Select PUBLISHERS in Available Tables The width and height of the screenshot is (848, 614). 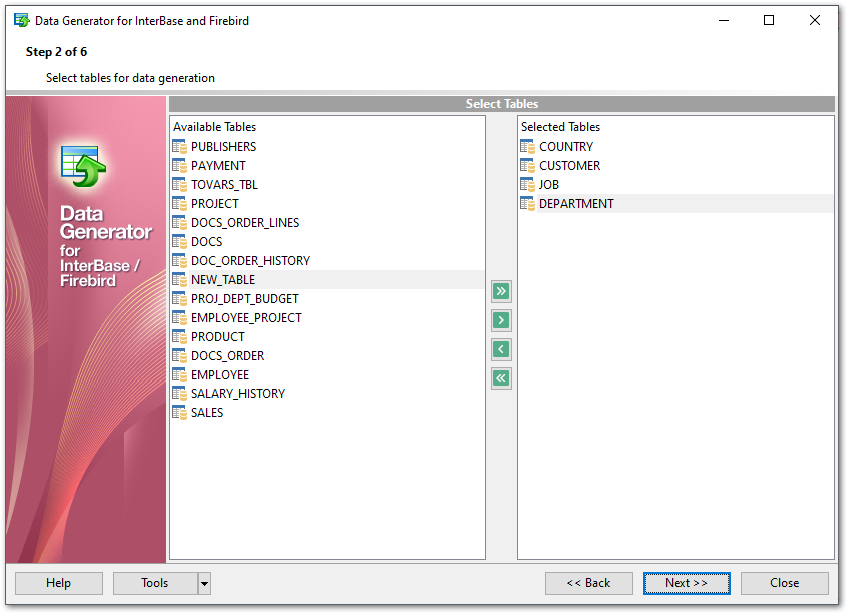pos(223,147)
